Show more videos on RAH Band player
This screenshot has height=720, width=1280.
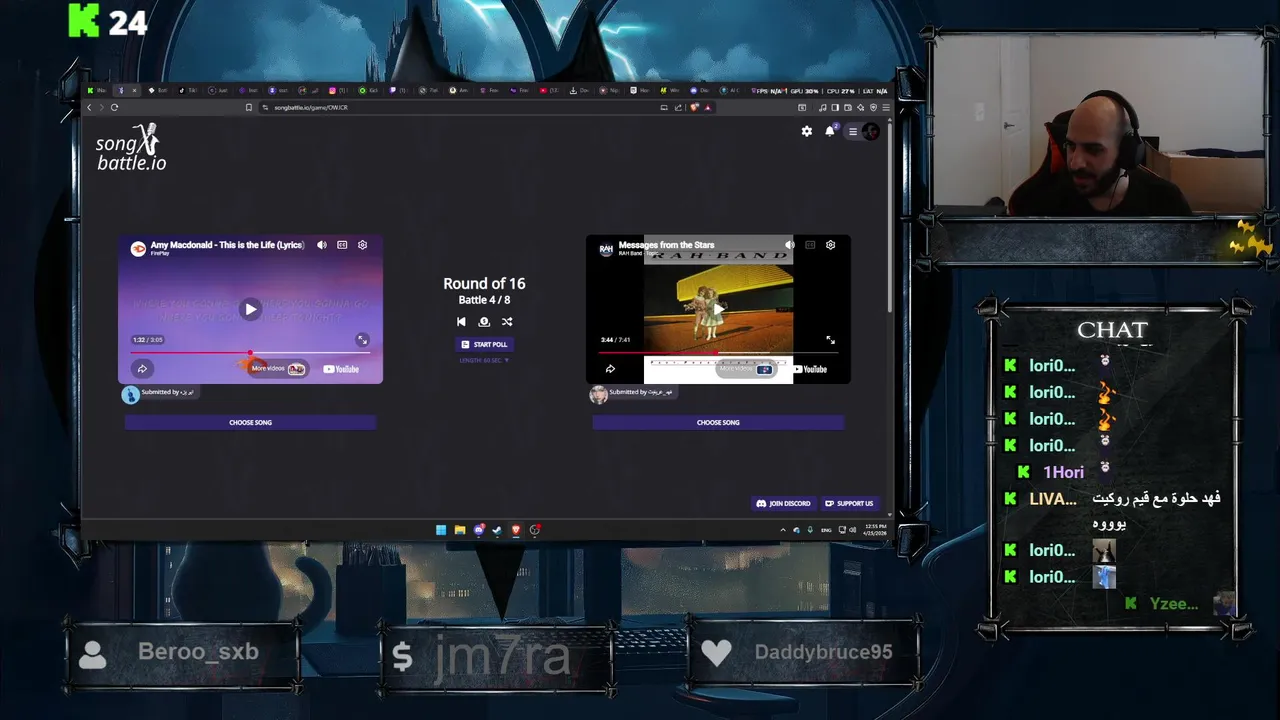pos(746,369)
